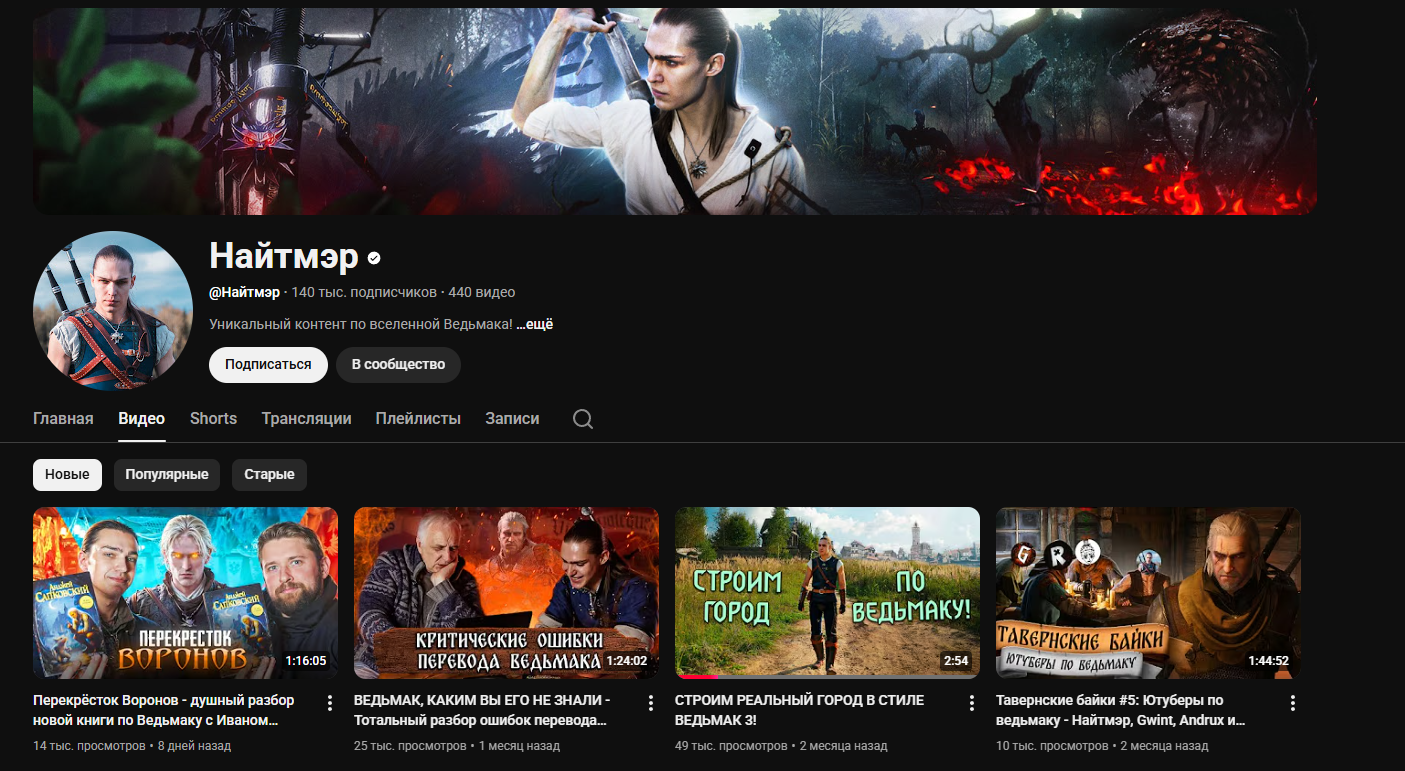Open options menu for Тавернские байки #5 video

click(x=1293, y=703)
